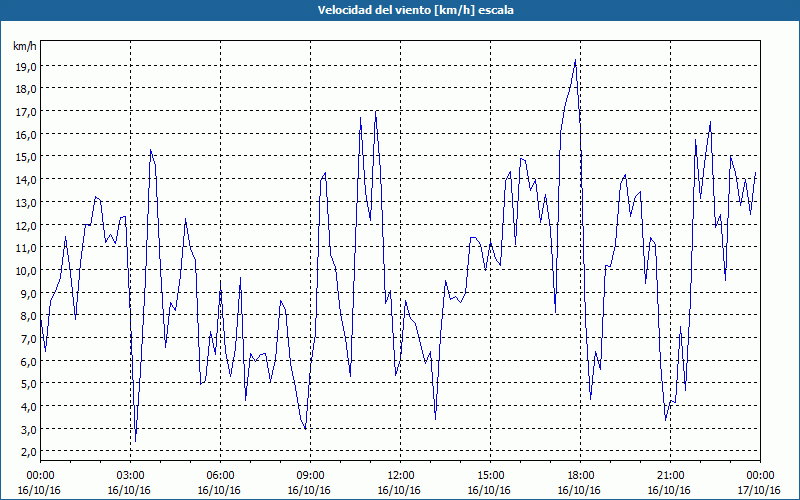
Task: Click the 15:00 time label
Action: [490, 476]
